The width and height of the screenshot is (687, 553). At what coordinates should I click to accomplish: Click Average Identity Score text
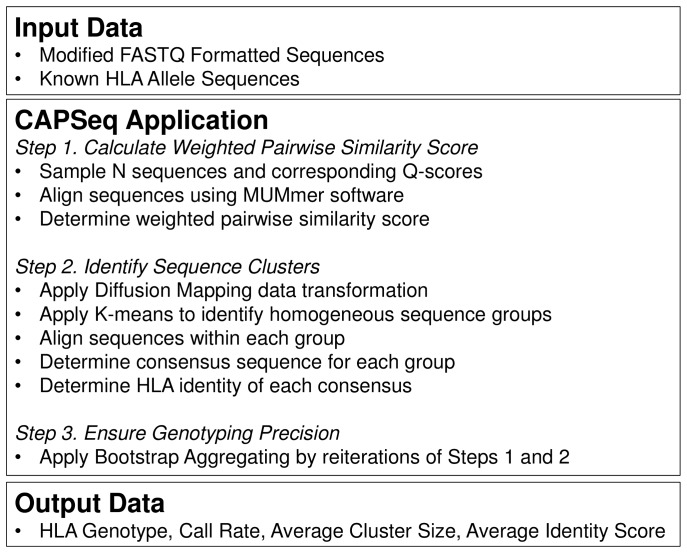click(566, 531)
